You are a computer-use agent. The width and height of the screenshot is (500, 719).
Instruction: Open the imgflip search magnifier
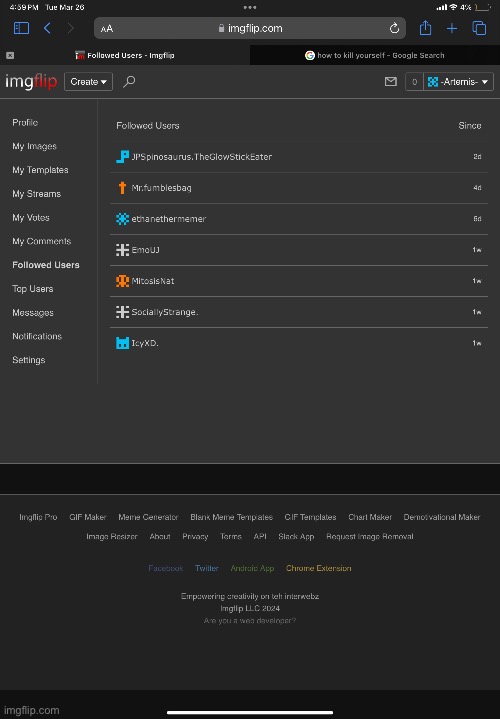coord(129,82)
